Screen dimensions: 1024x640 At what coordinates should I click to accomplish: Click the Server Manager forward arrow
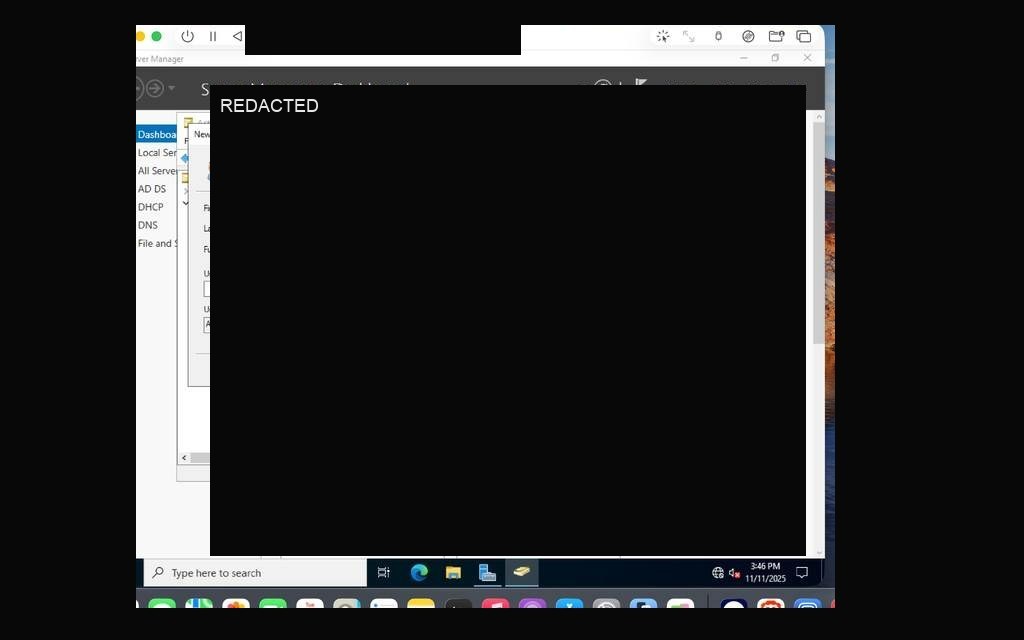(x=155, y=88)
